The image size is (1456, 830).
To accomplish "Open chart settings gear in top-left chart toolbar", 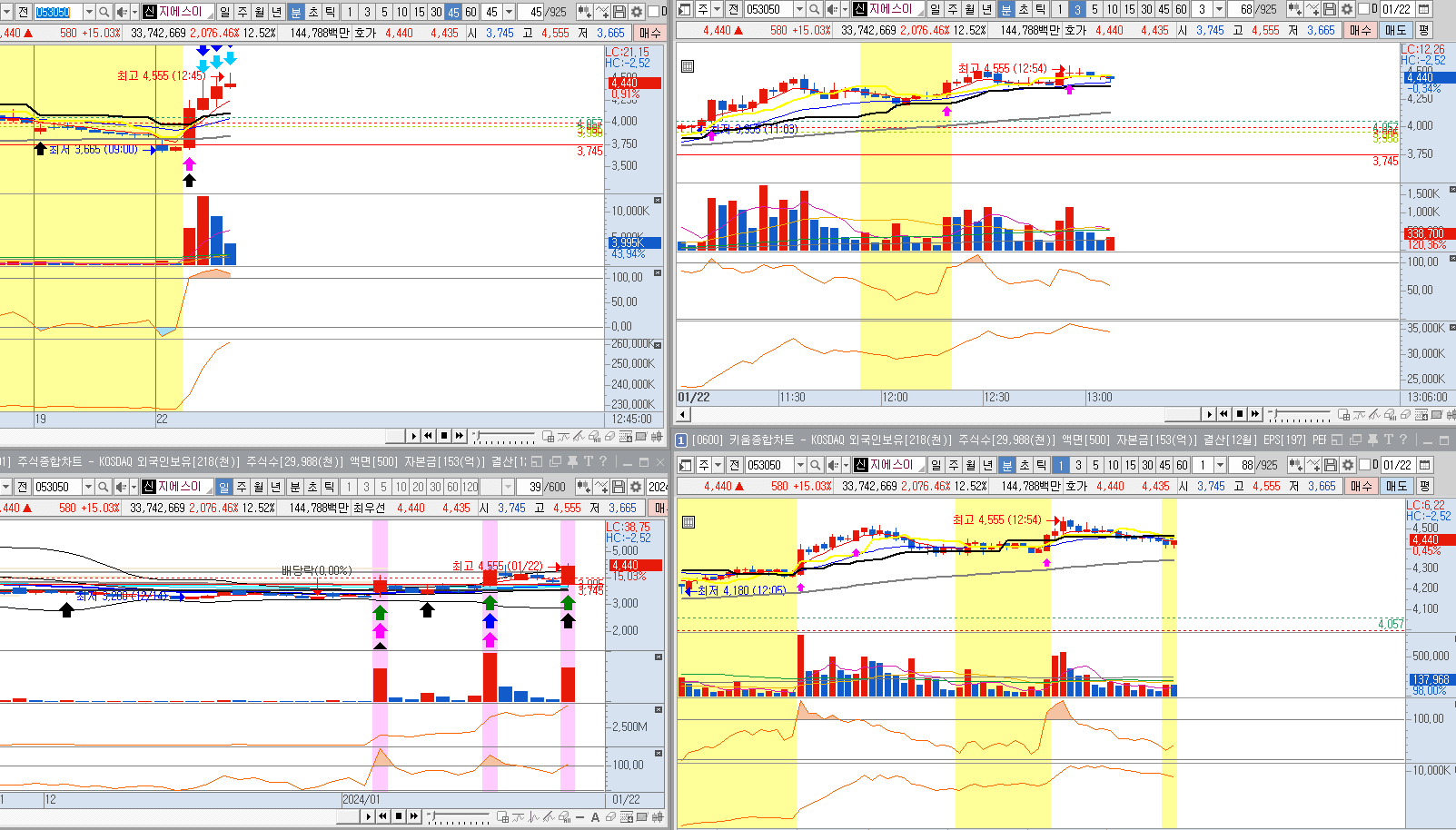I will coord(637,12).
